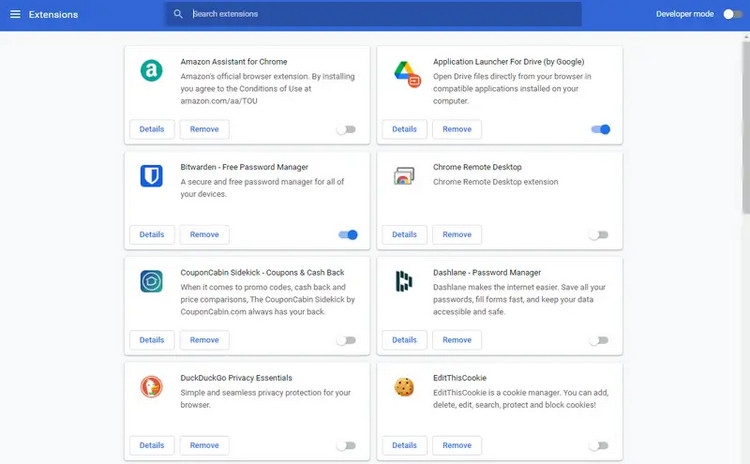Viewport: 750px width, 464px height.
Task: Open Details for Bitwarden
Action: (152, 234)
